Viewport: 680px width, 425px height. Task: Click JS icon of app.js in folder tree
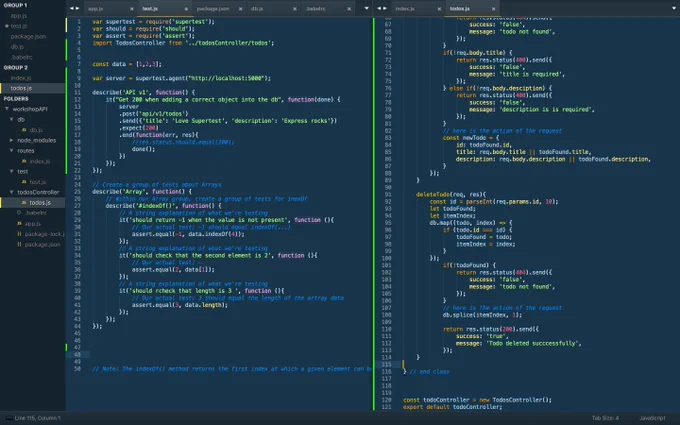click(x=19, y=223)
